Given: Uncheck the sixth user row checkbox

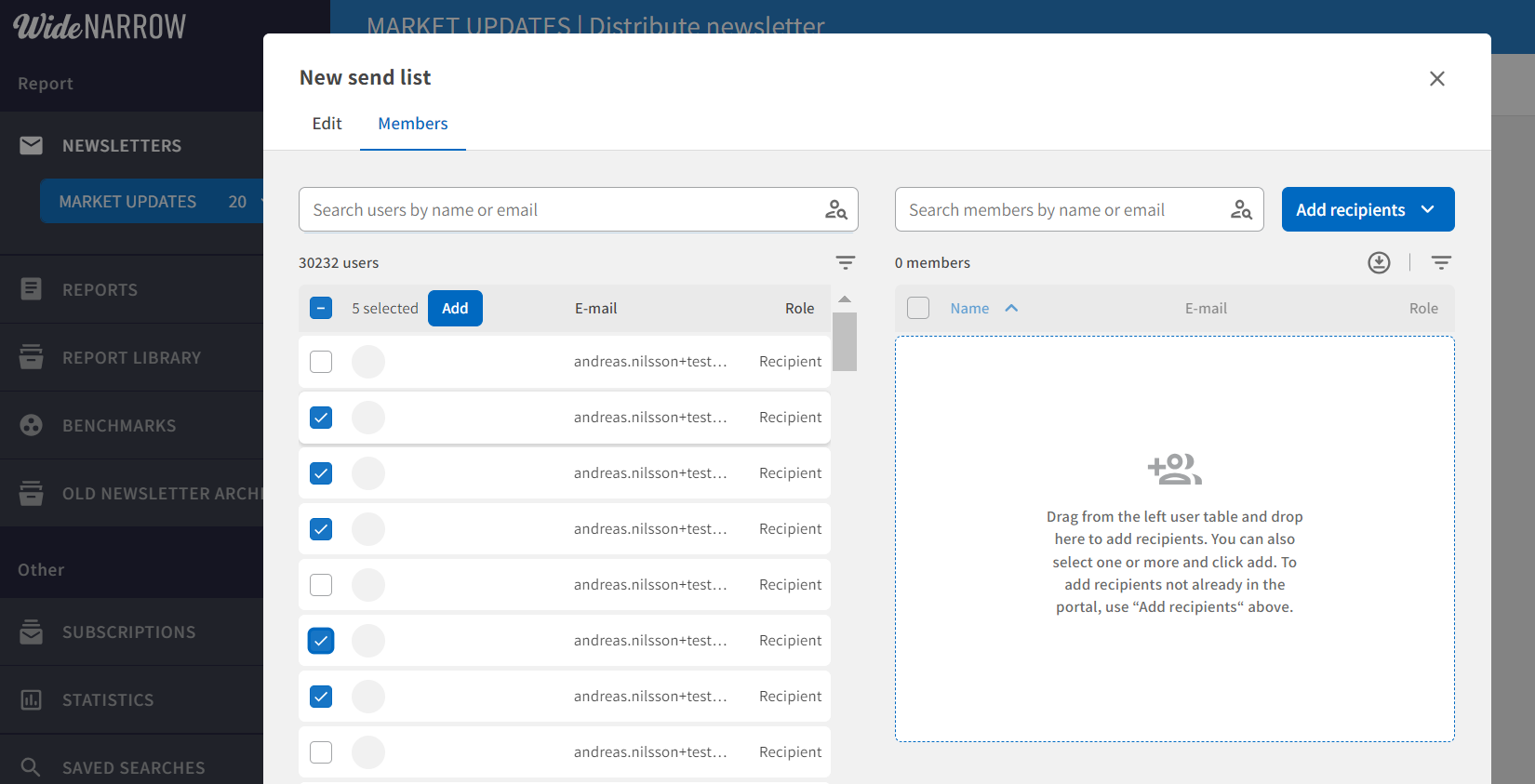Looking at the screenshot, I should [x=321, y=641].
